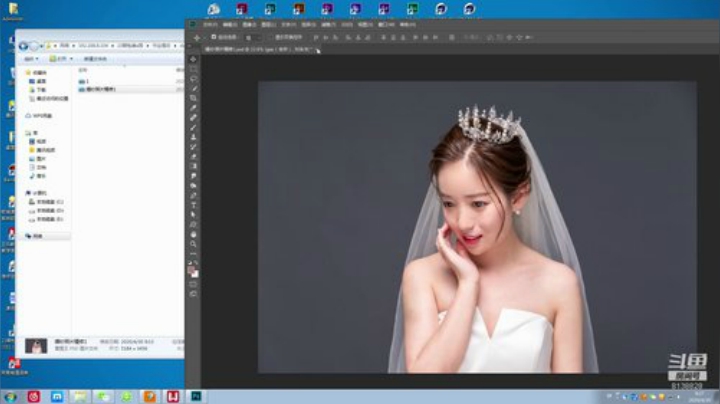This screenshot has width=720, height=404.
Task: Select the Path Selection tool
Action: [193, 215]
